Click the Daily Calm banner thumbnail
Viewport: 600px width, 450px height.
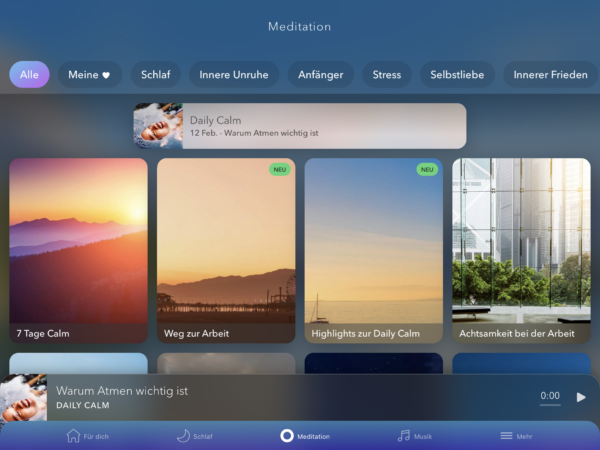point(158,126)
